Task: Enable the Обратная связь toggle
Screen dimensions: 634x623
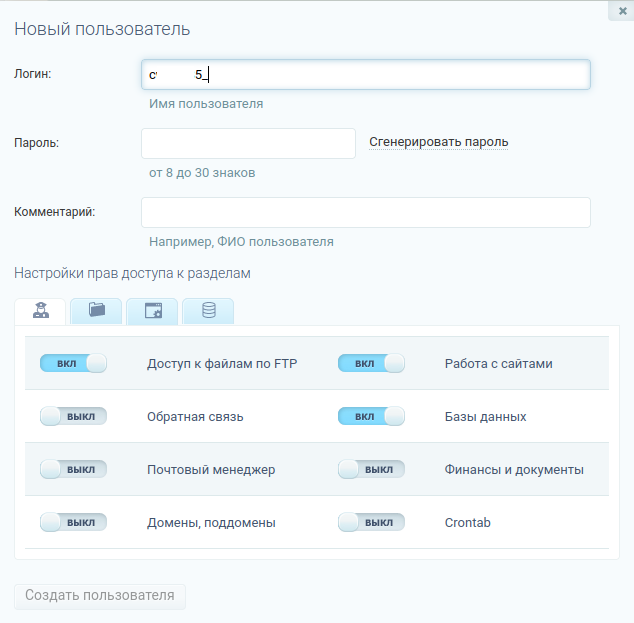Action: (x=73, y=416)
